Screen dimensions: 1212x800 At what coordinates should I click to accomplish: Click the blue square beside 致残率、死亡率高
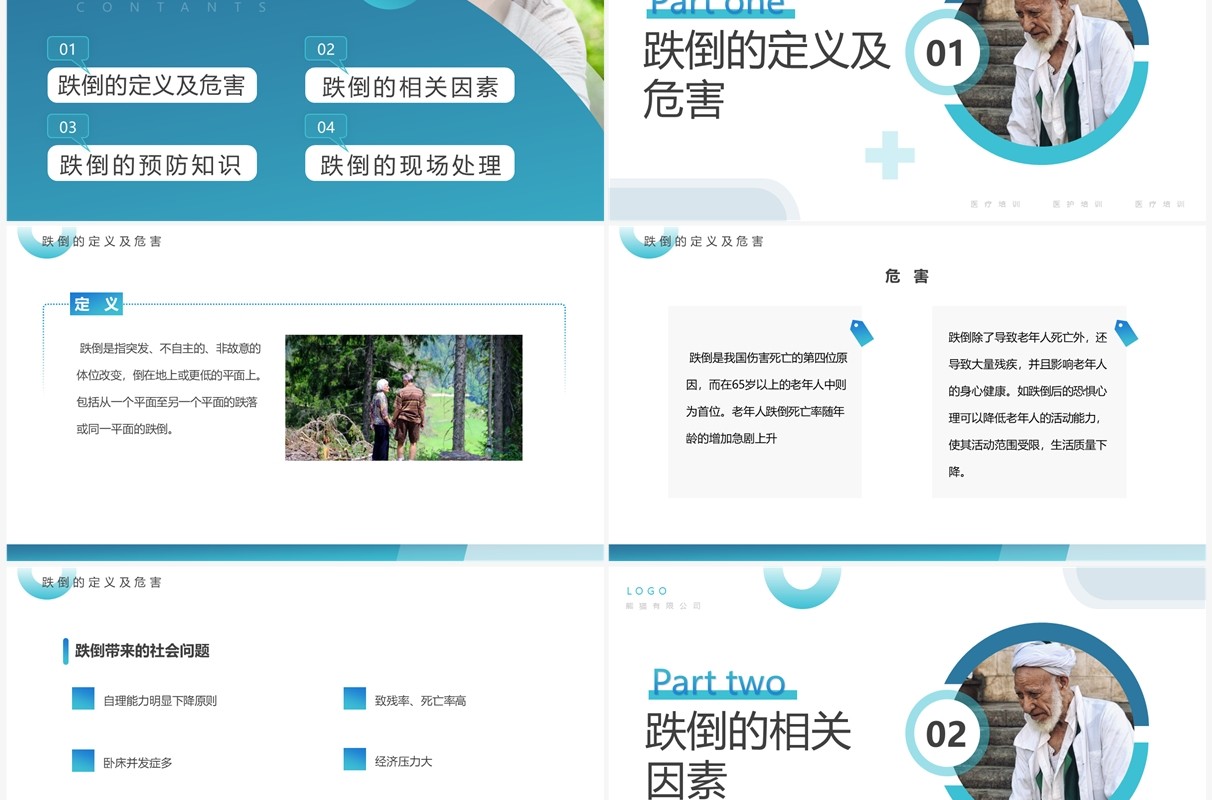tap(355, 698)
